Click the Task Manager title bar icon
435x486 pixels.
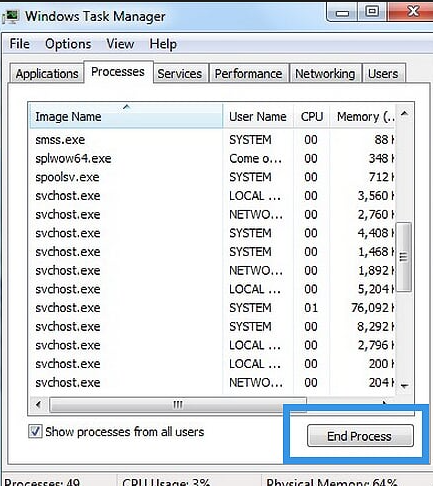pos(11,17)
